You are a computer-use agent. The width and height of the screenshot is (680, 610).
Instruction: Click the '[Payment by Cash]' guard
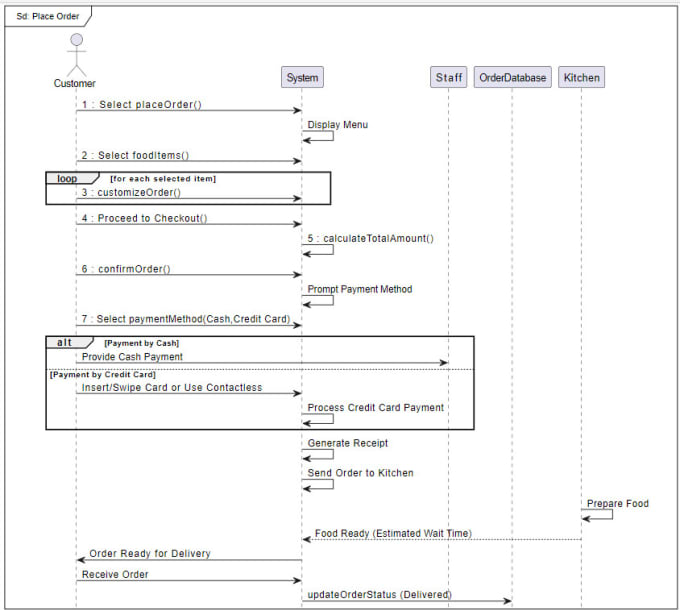tap(141, 343)
